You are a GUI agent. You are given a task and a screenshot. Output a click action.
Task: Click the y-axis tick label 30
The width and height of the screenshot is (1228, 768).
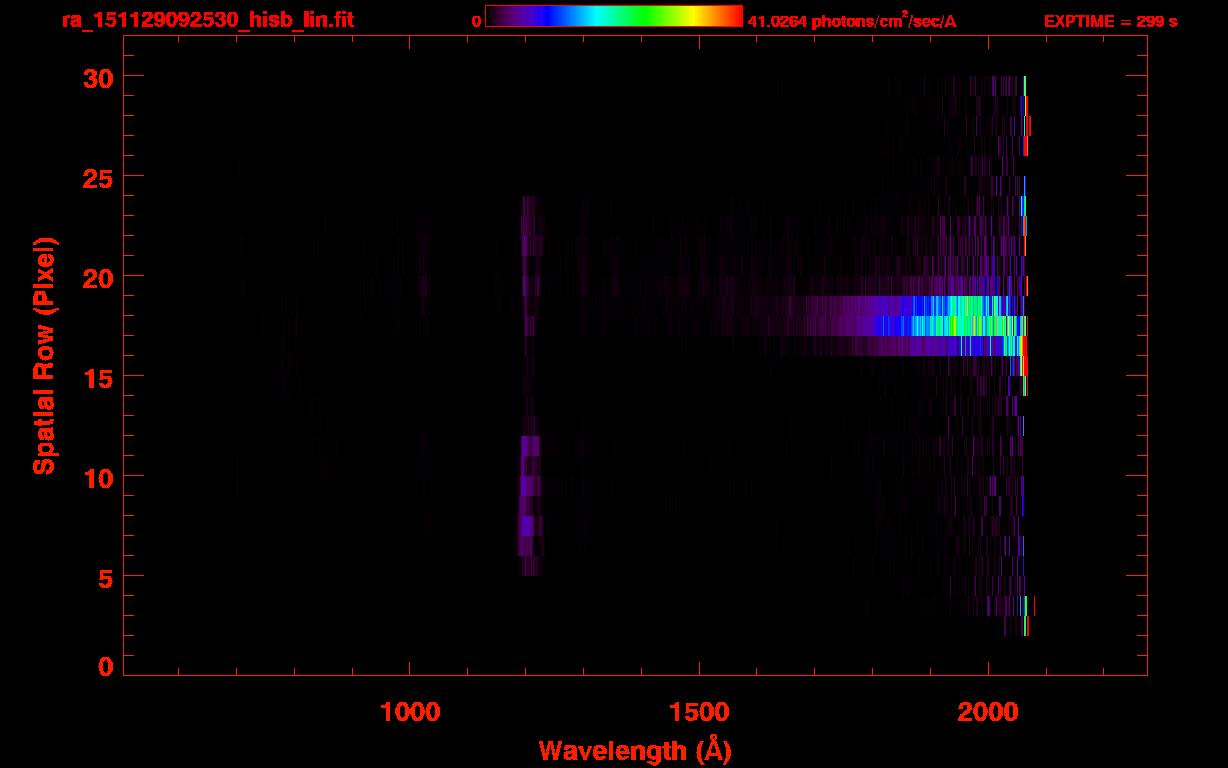(x=99, y=77)
